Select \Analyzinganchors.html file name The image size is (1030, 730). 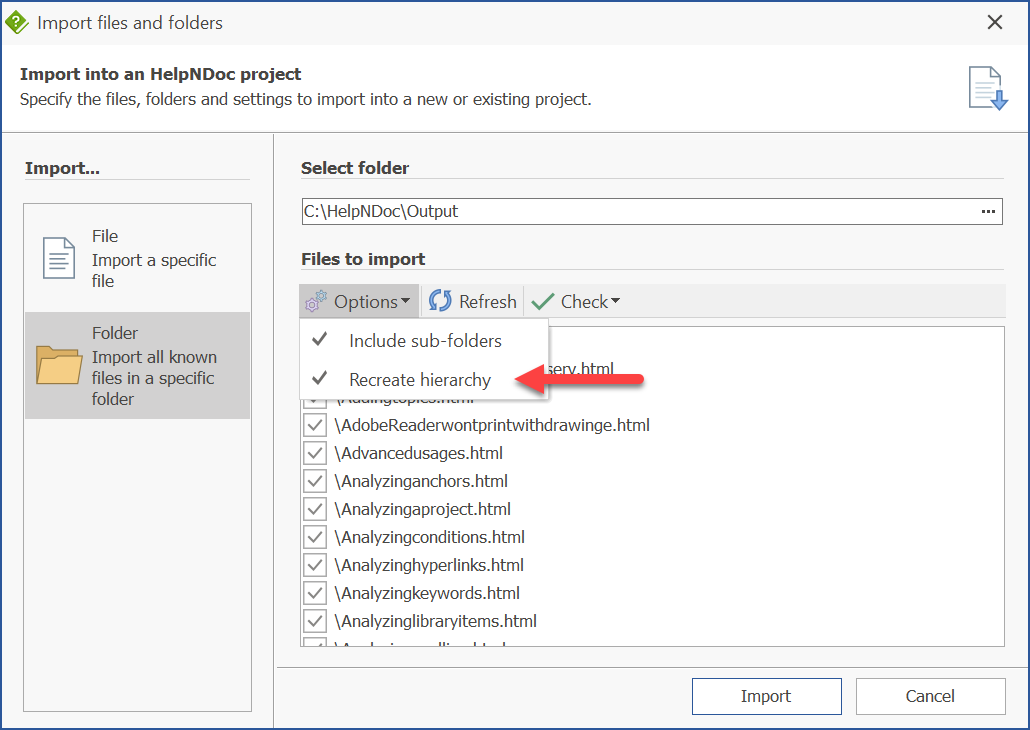pos(421,481)
